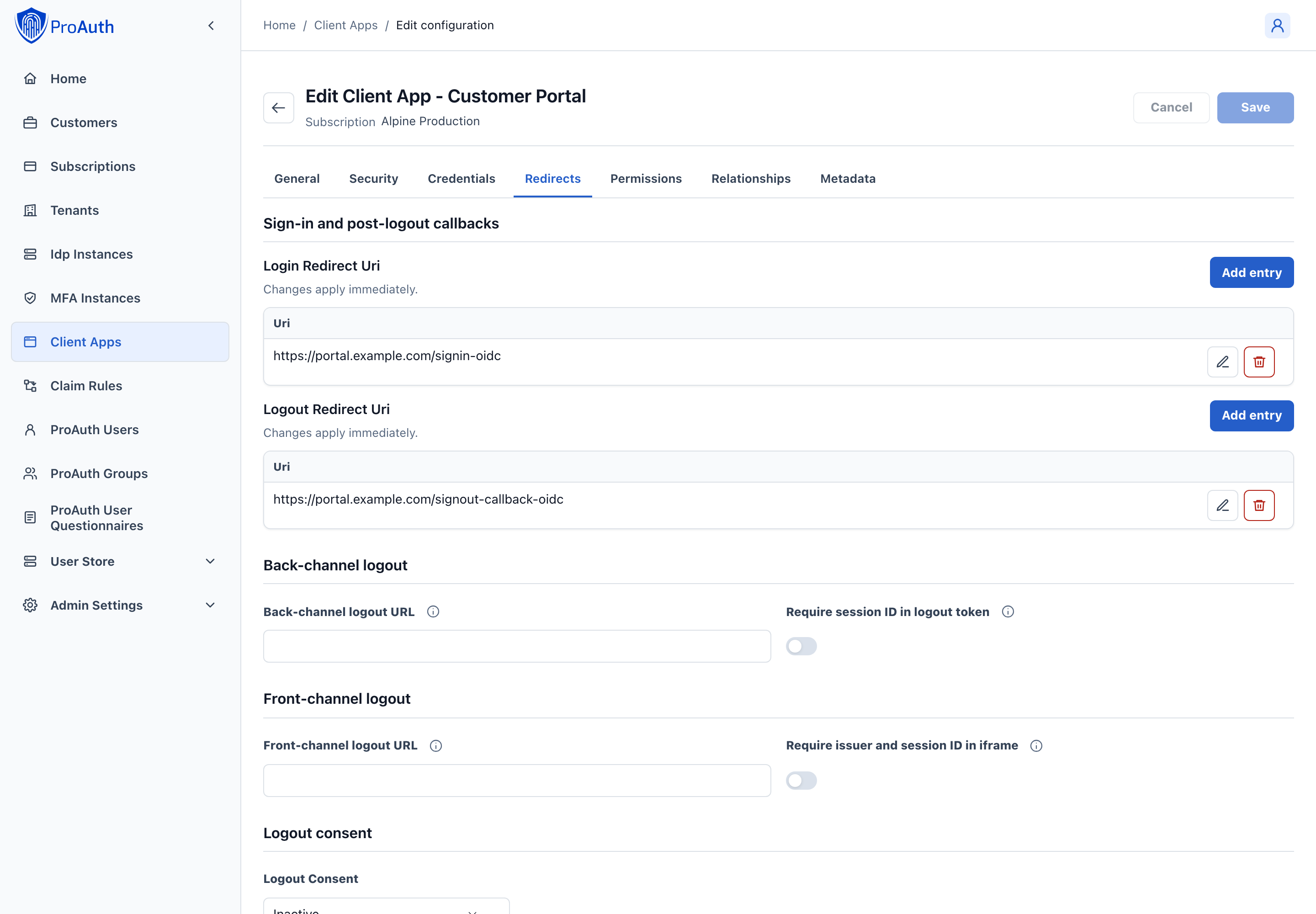
Task: Switch to the Permissions tab
Action: [x=645, y=179]
